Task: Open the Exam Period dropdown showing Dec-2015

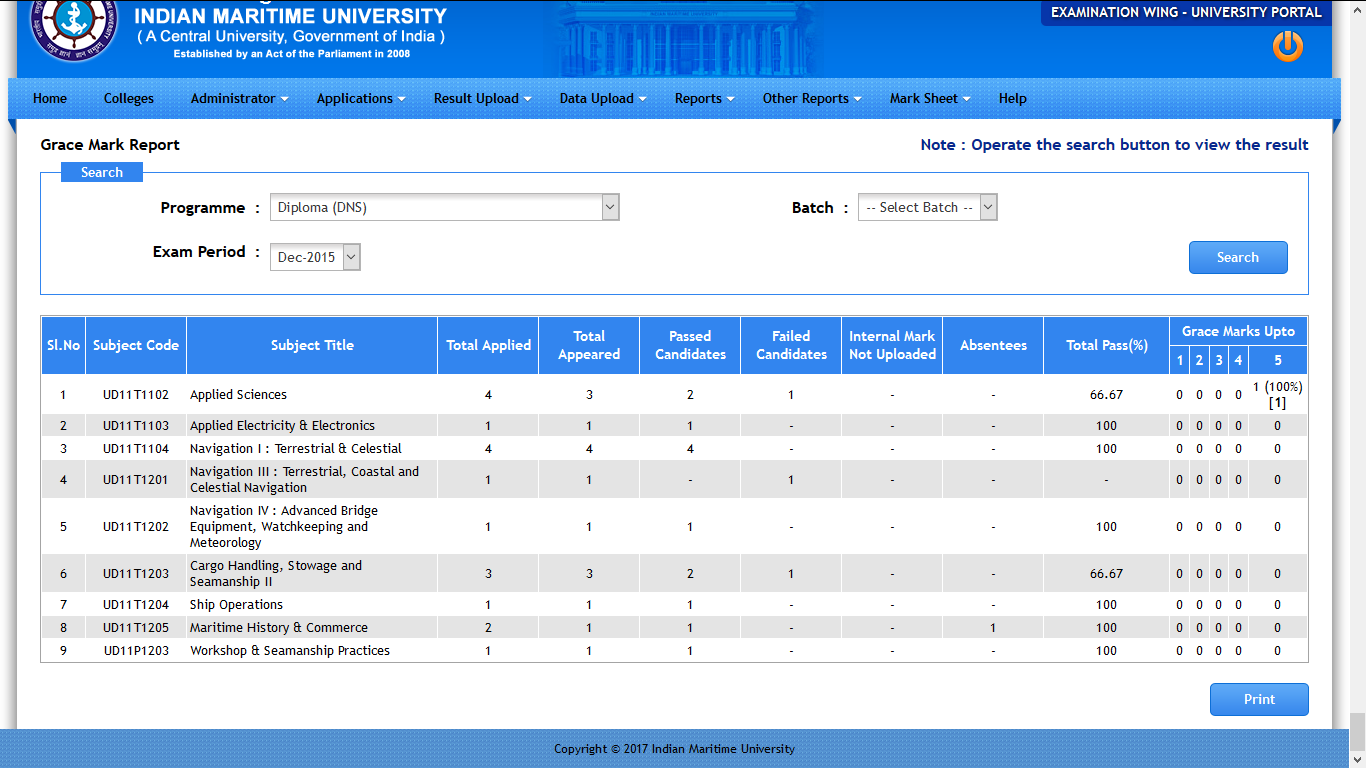Action: pyautogui.click(x=315, y=257)
